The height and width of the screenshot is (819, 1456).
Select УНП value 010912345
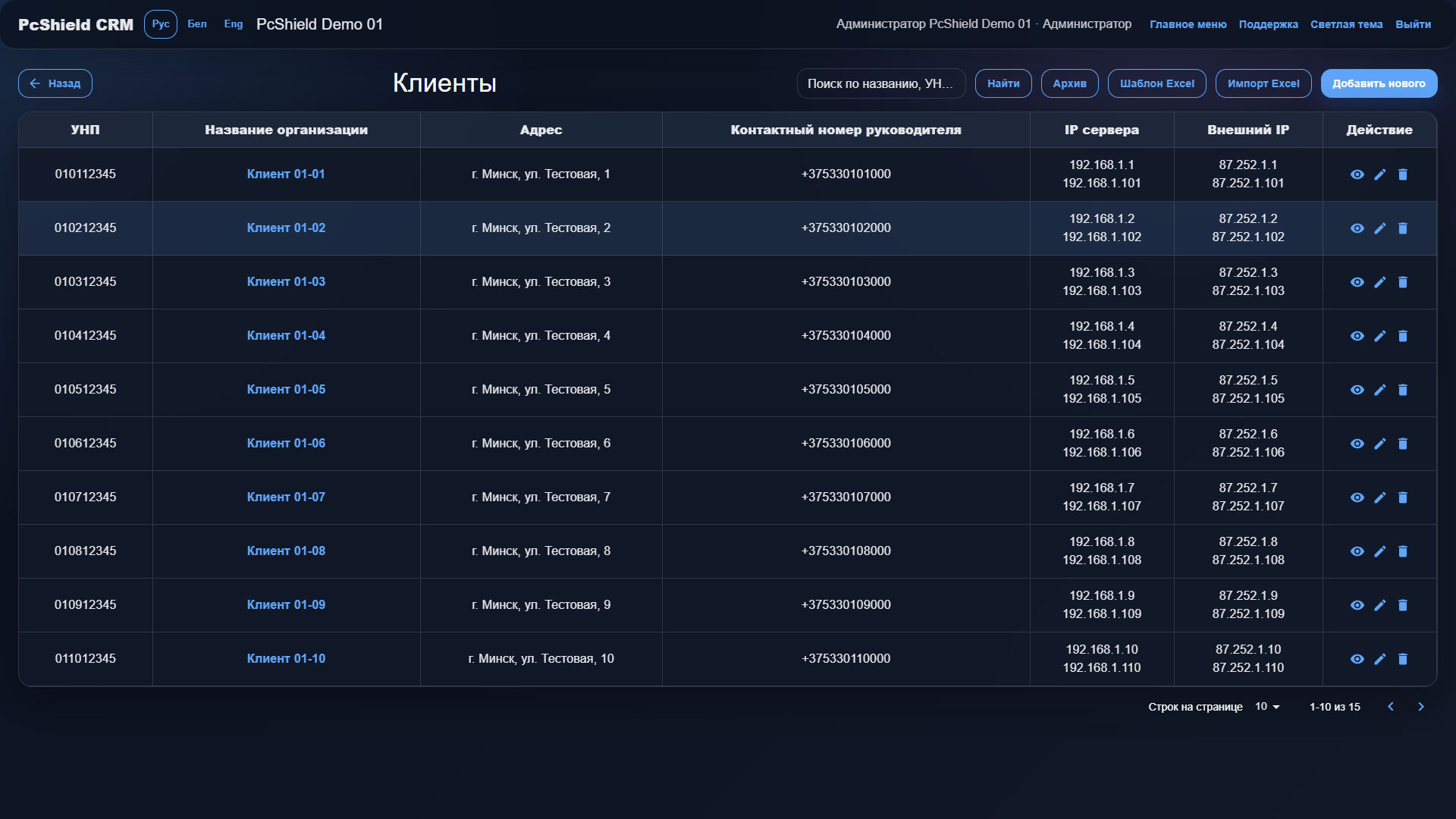[x=86, y=605]
